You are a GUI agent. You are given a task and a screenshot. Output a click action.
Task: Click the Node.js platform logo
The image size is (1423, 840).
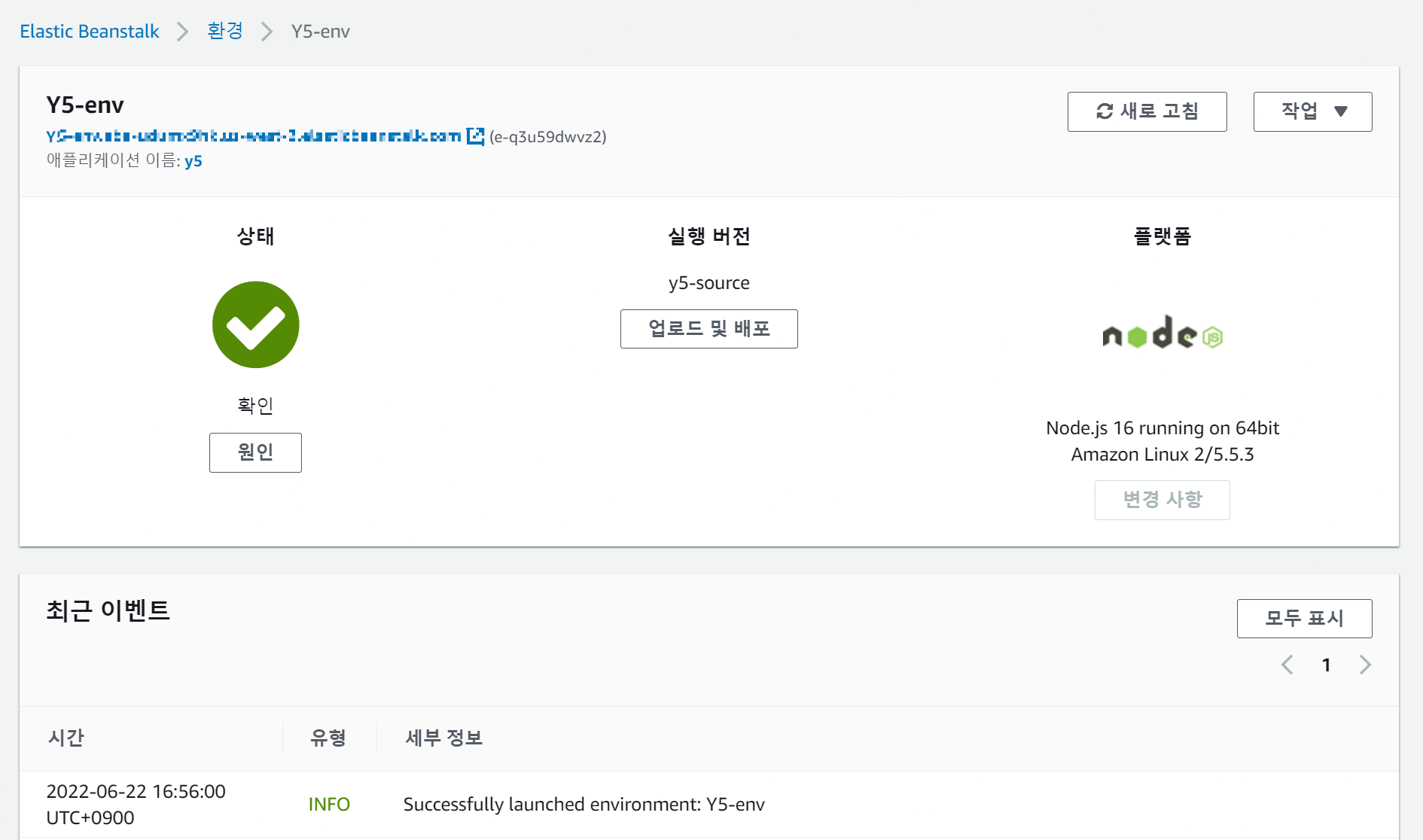pos(1162,333)
